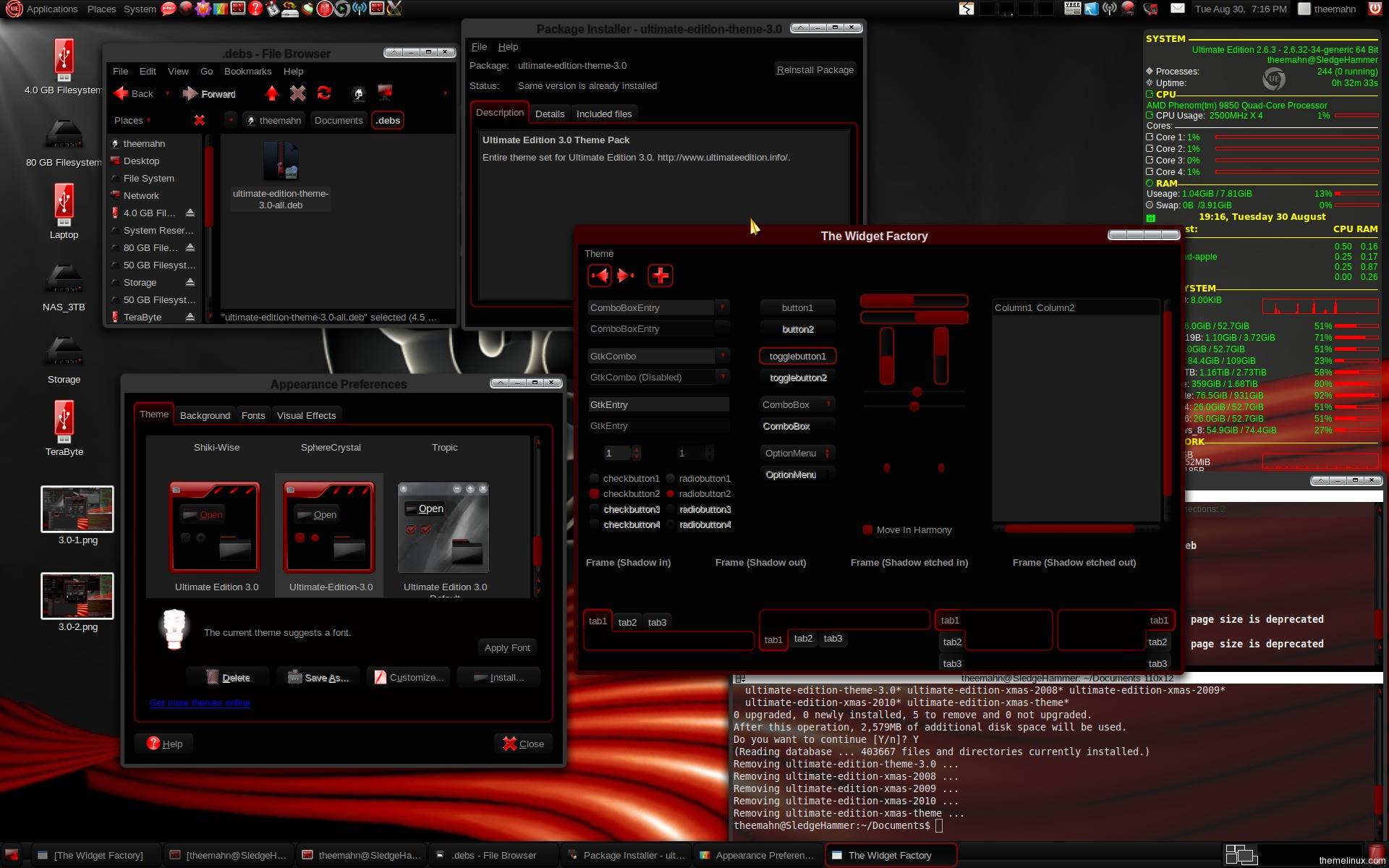Click the Install... button in Appearance Preferences
The height and width of the screenshot is (868, 1389).
498,677
